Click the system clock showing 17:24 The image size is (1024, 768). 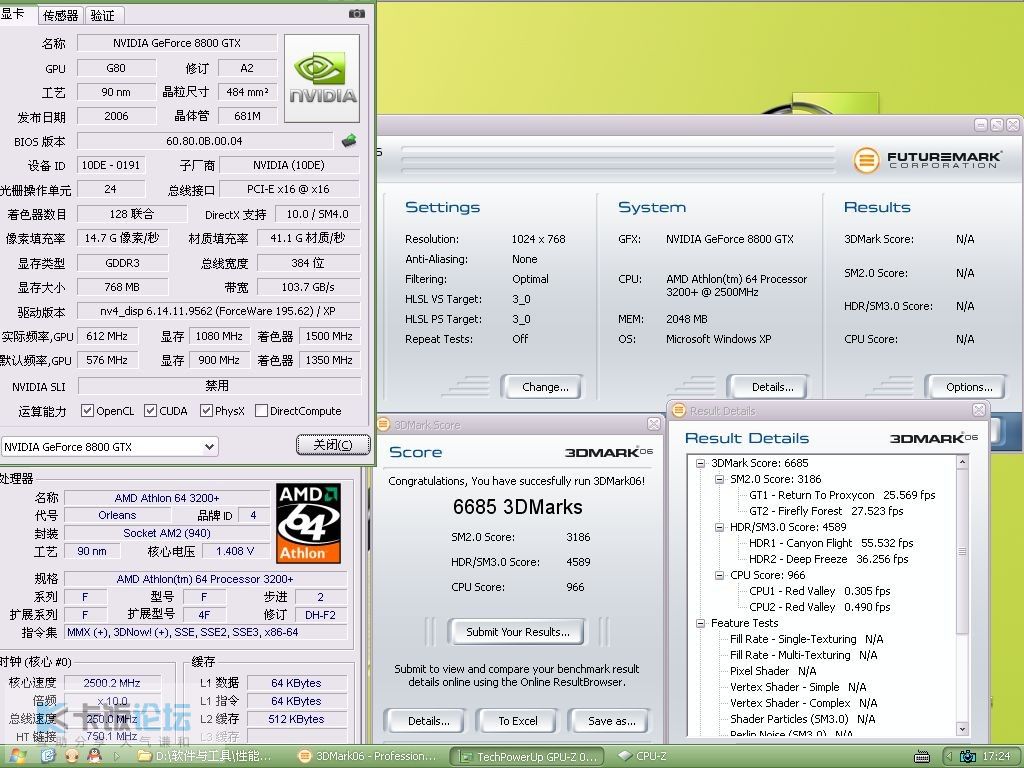tap(996, 756)
